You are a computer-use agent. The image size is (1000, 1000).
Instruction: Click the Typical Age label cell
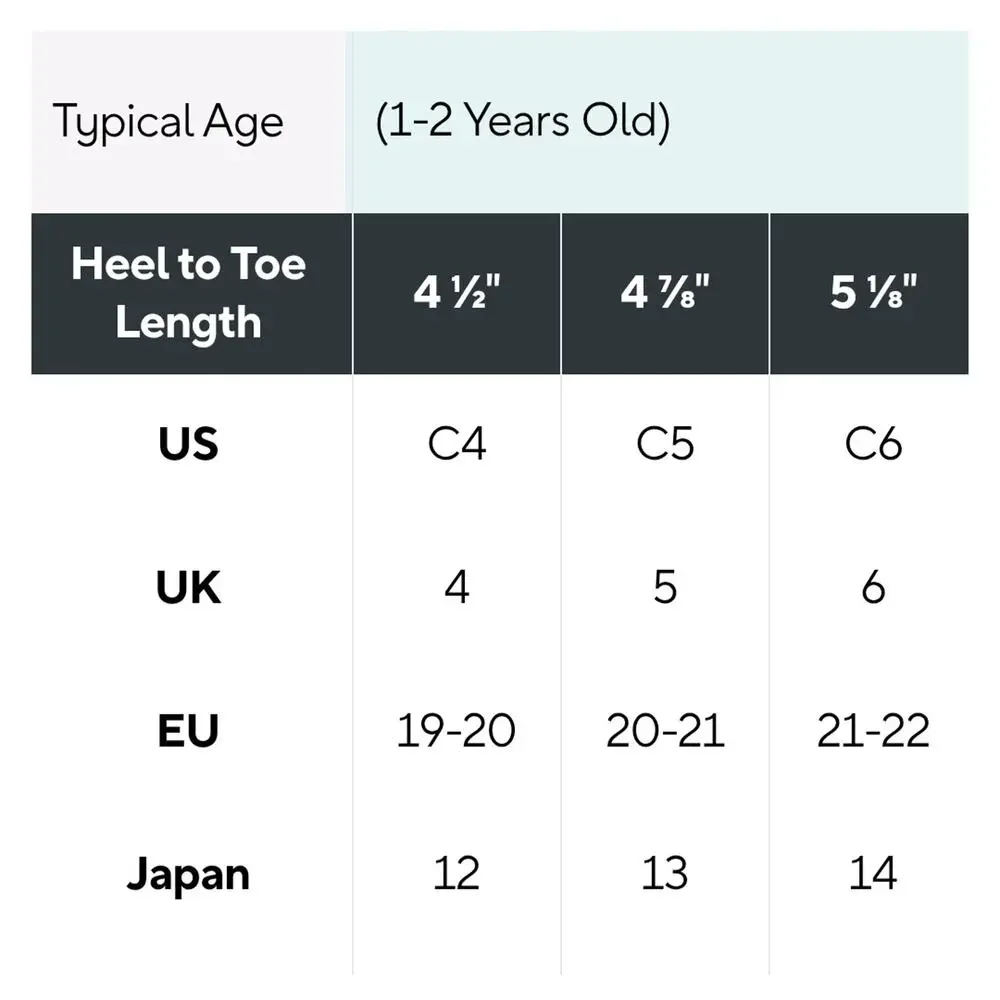pyautogui.click(x=191, y=122)
